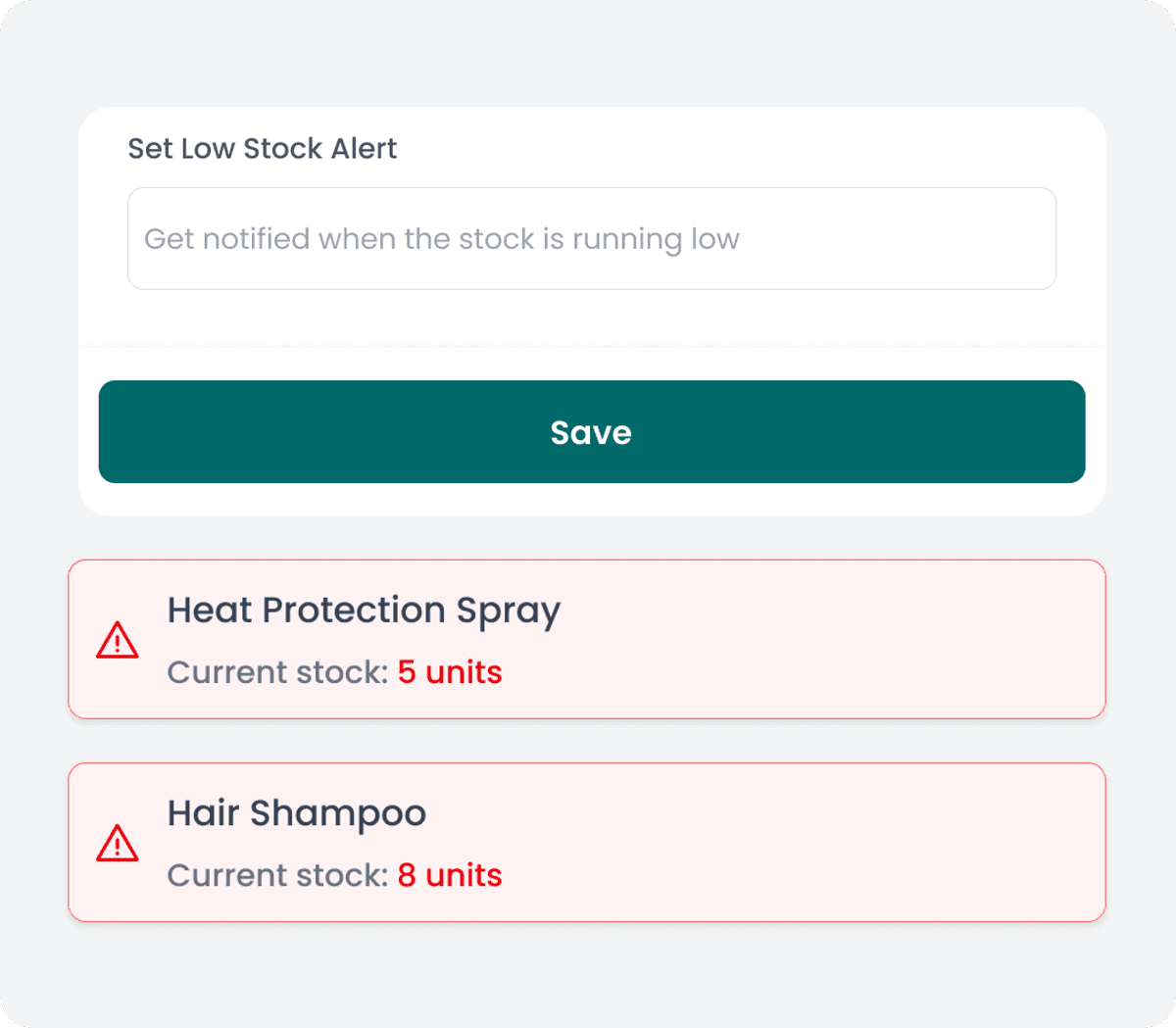Click right end of the alert threshold field
The height and width of the screenshot is (1028, 1176).
[1019, 238]
